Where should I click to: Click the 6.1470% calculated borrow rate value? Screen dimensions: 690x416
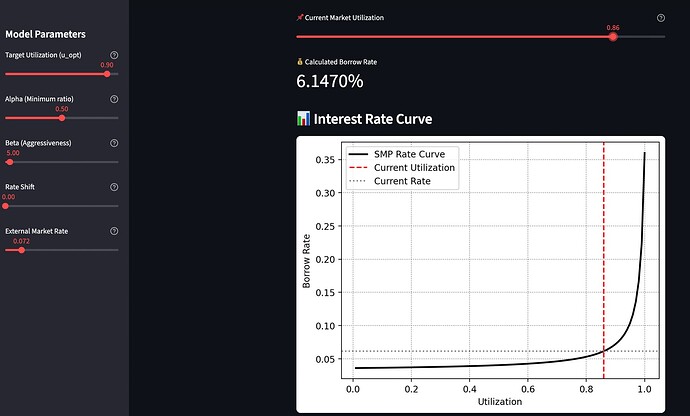pyautogui.click(x=329, y=82)
